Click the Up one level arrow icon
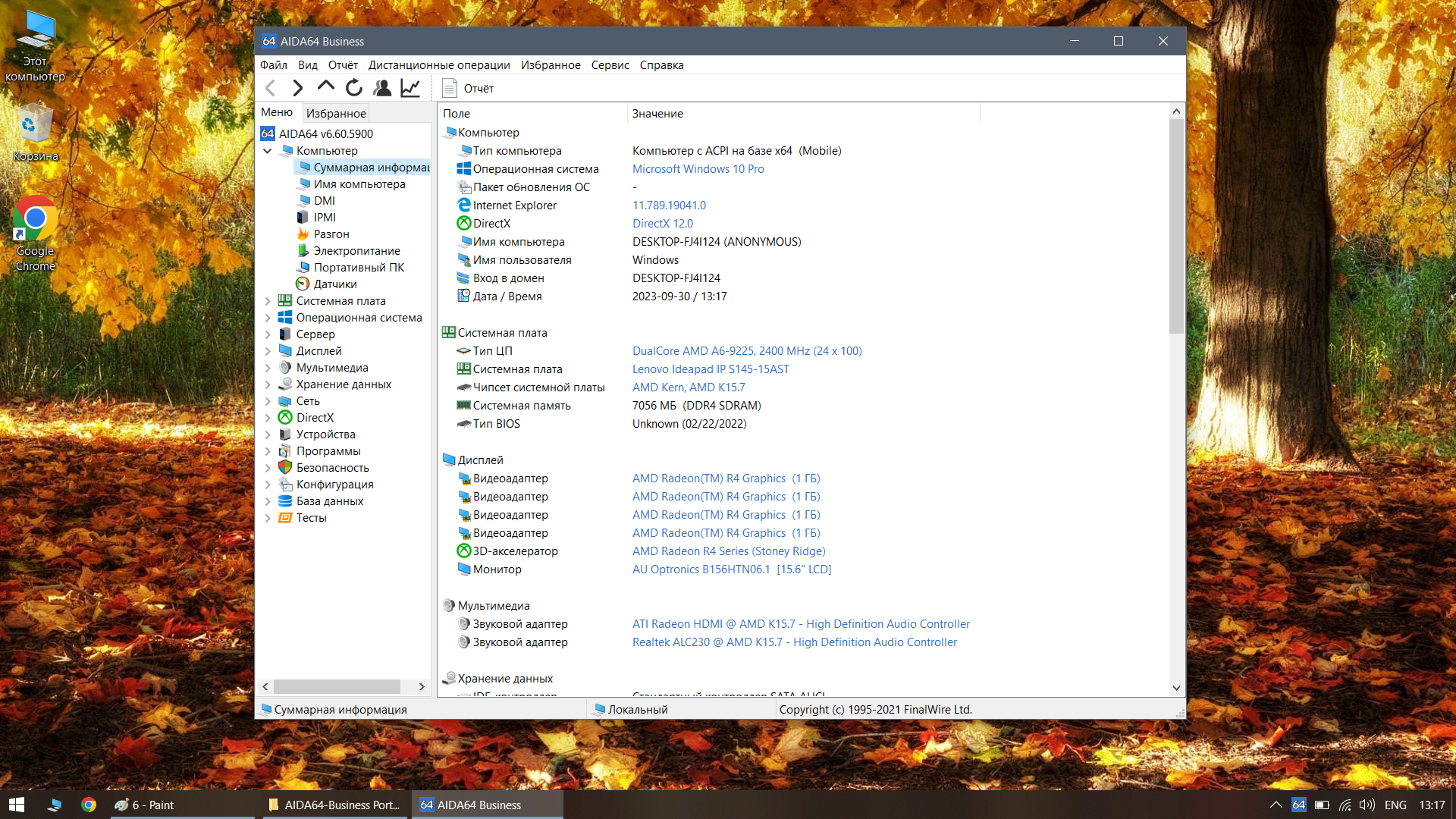 click(325, 87)
